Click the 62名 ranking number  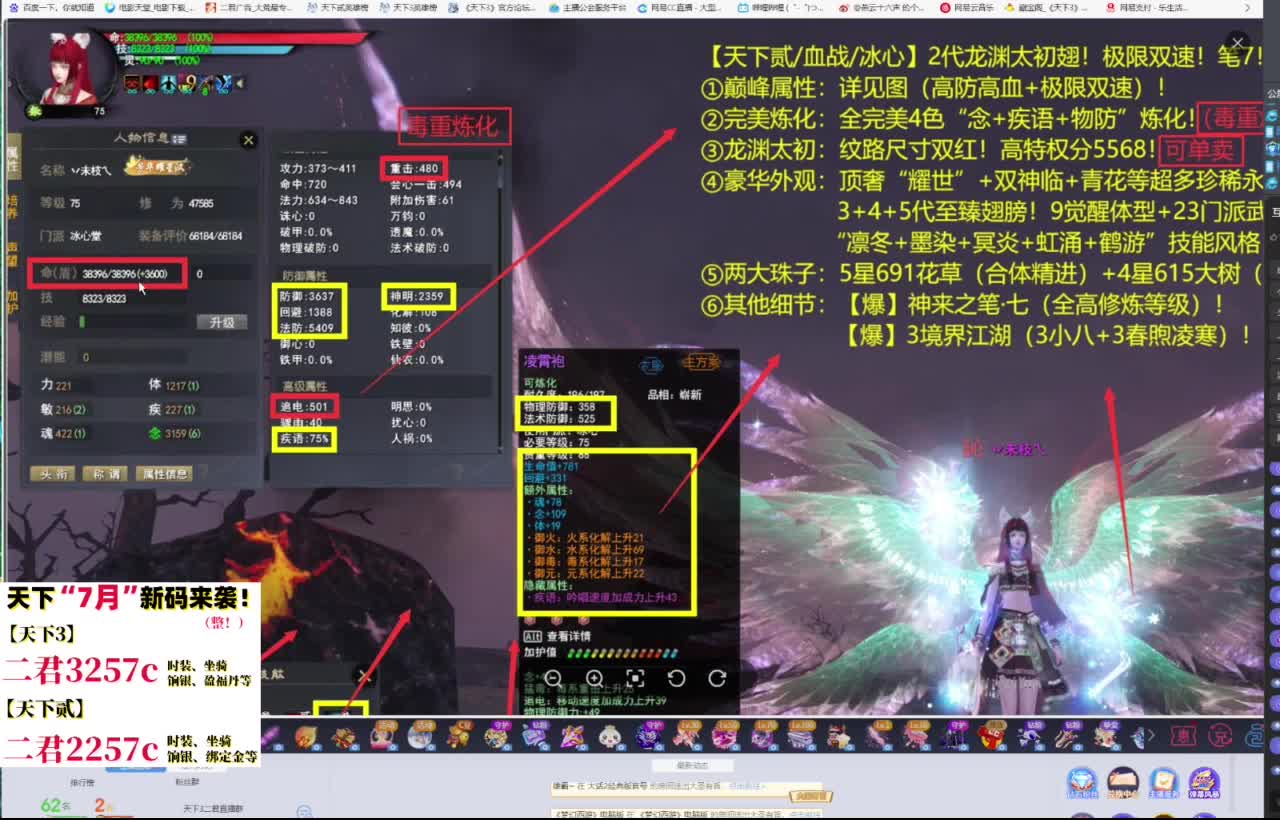55,805
